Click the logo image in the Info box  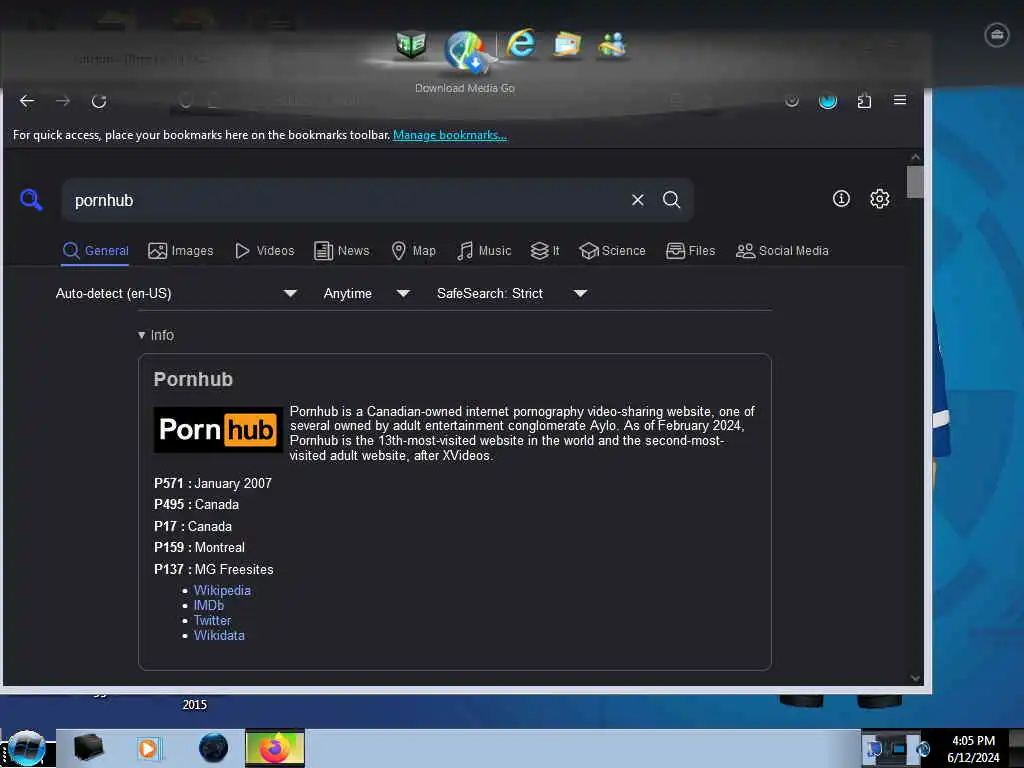[217, 430]
